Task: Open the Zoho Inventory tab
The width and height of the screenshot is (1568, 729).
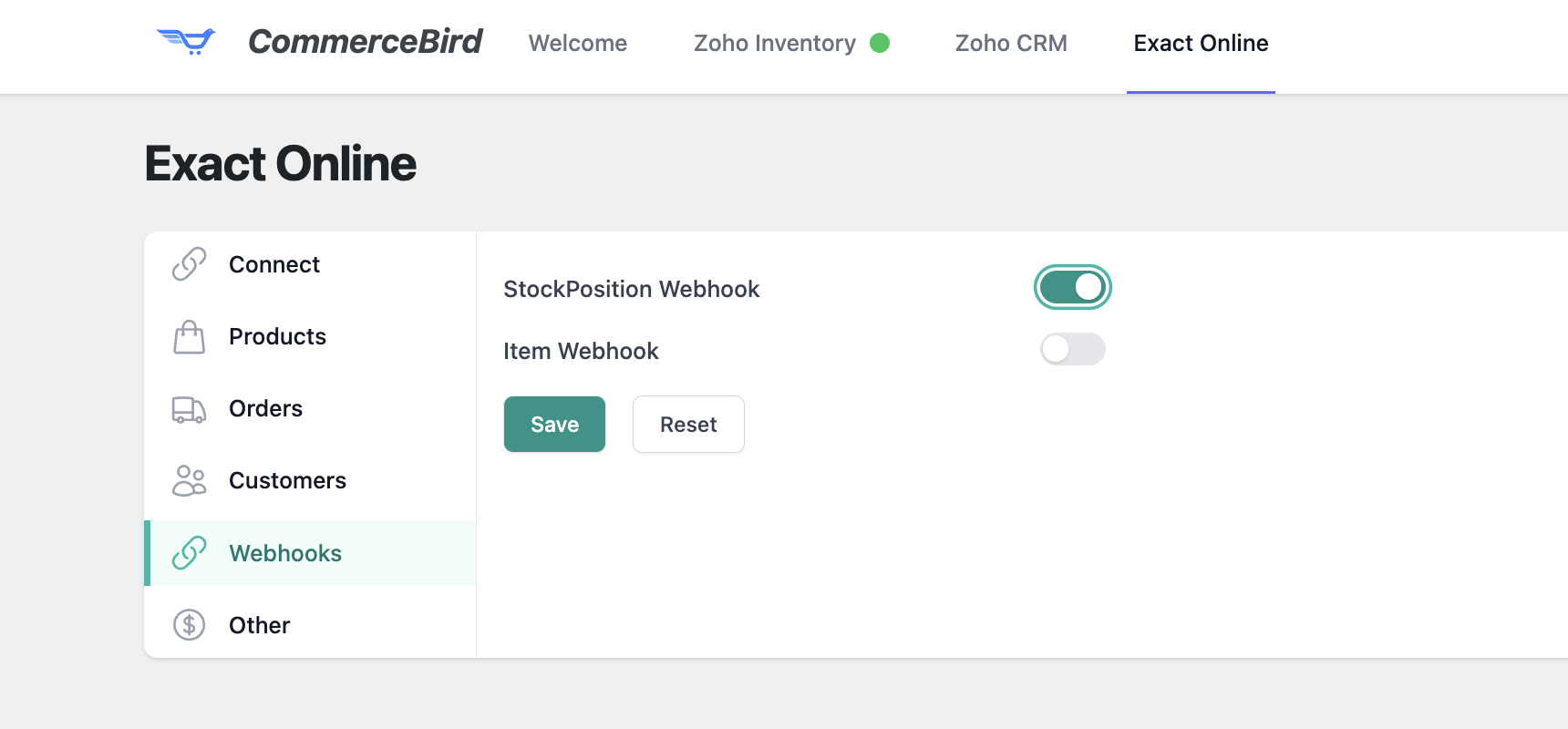Action: pos(775,43)
